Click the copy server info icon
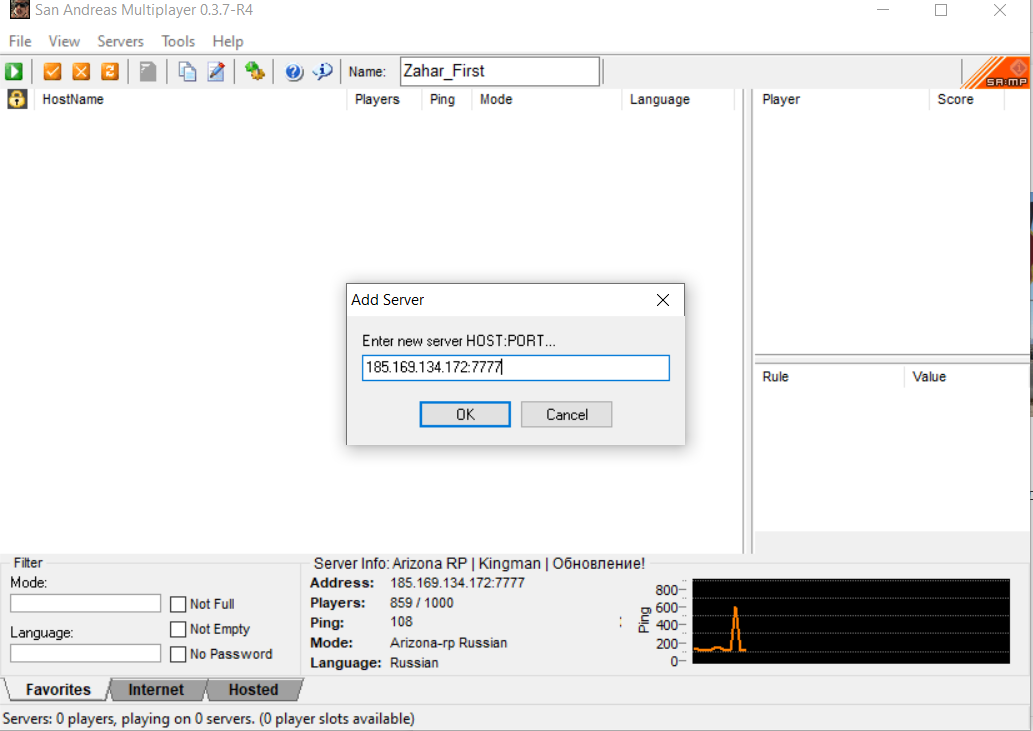 (187, 71)
